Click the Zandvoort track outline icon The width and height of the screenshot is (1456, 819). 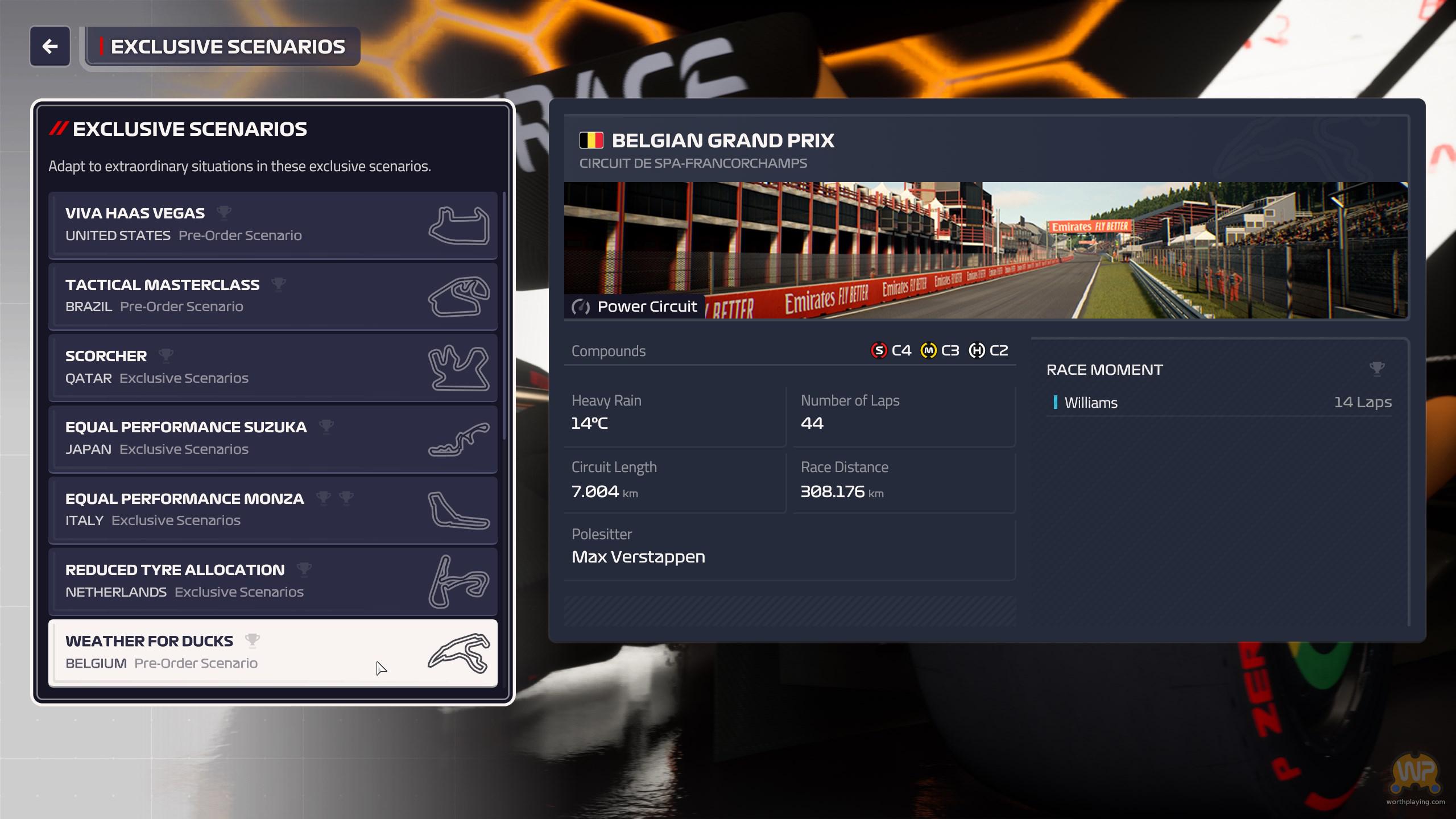point(458,582)
